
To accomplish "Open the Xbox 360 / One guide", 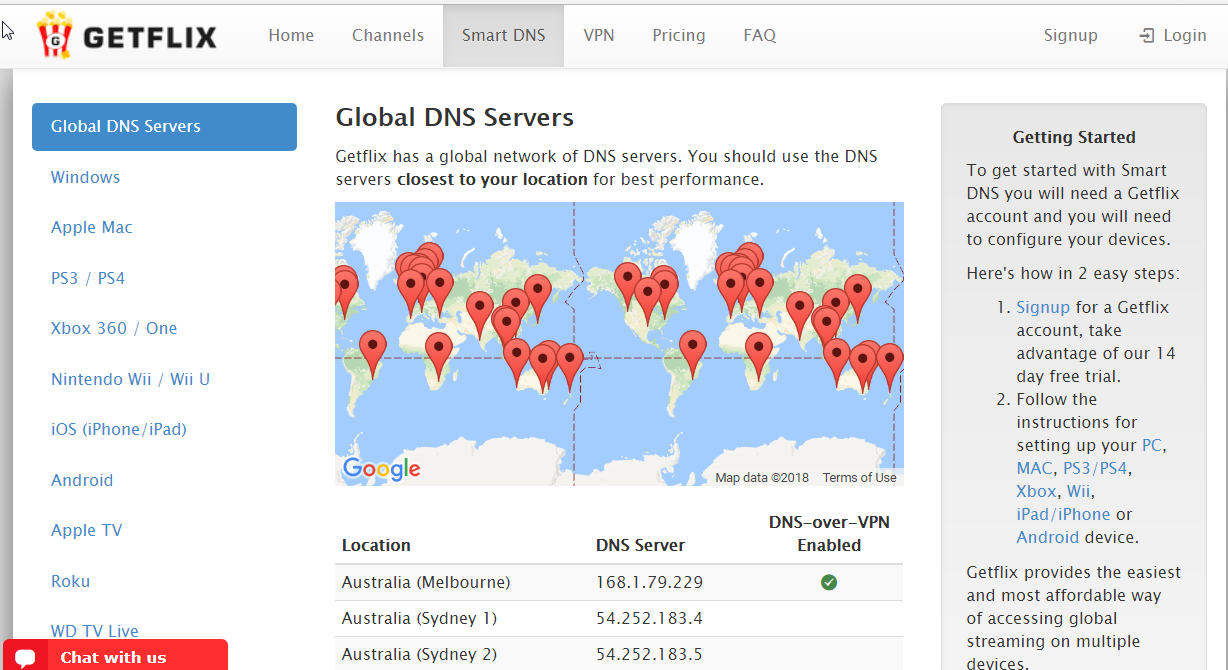I will pyautogui.click(x=114, y=328).
